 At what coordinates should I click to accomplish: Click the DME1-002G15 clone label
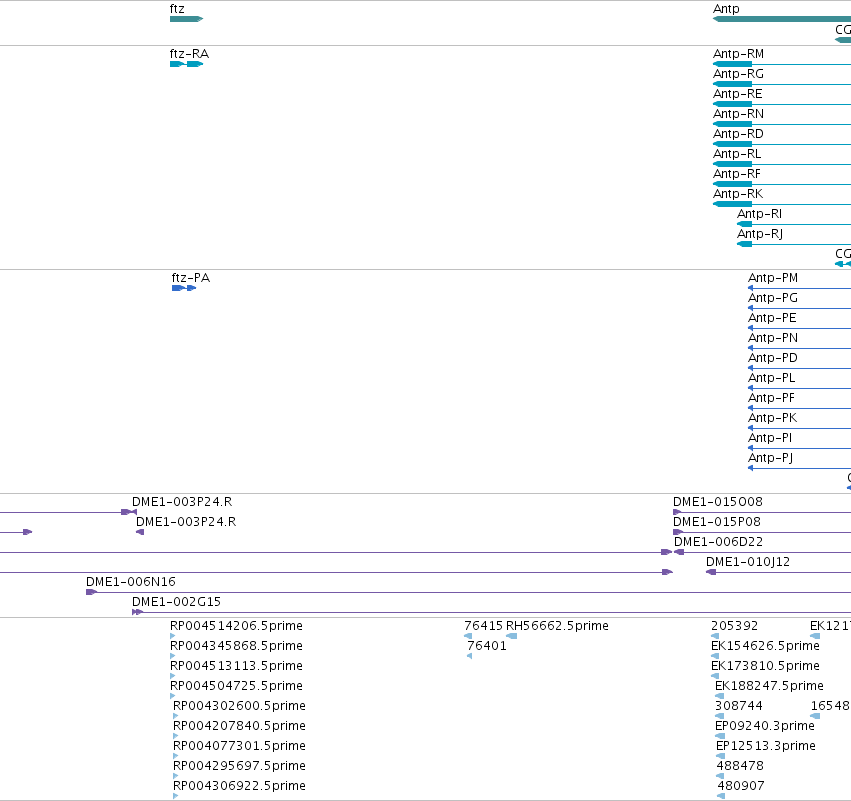[176, 602]
